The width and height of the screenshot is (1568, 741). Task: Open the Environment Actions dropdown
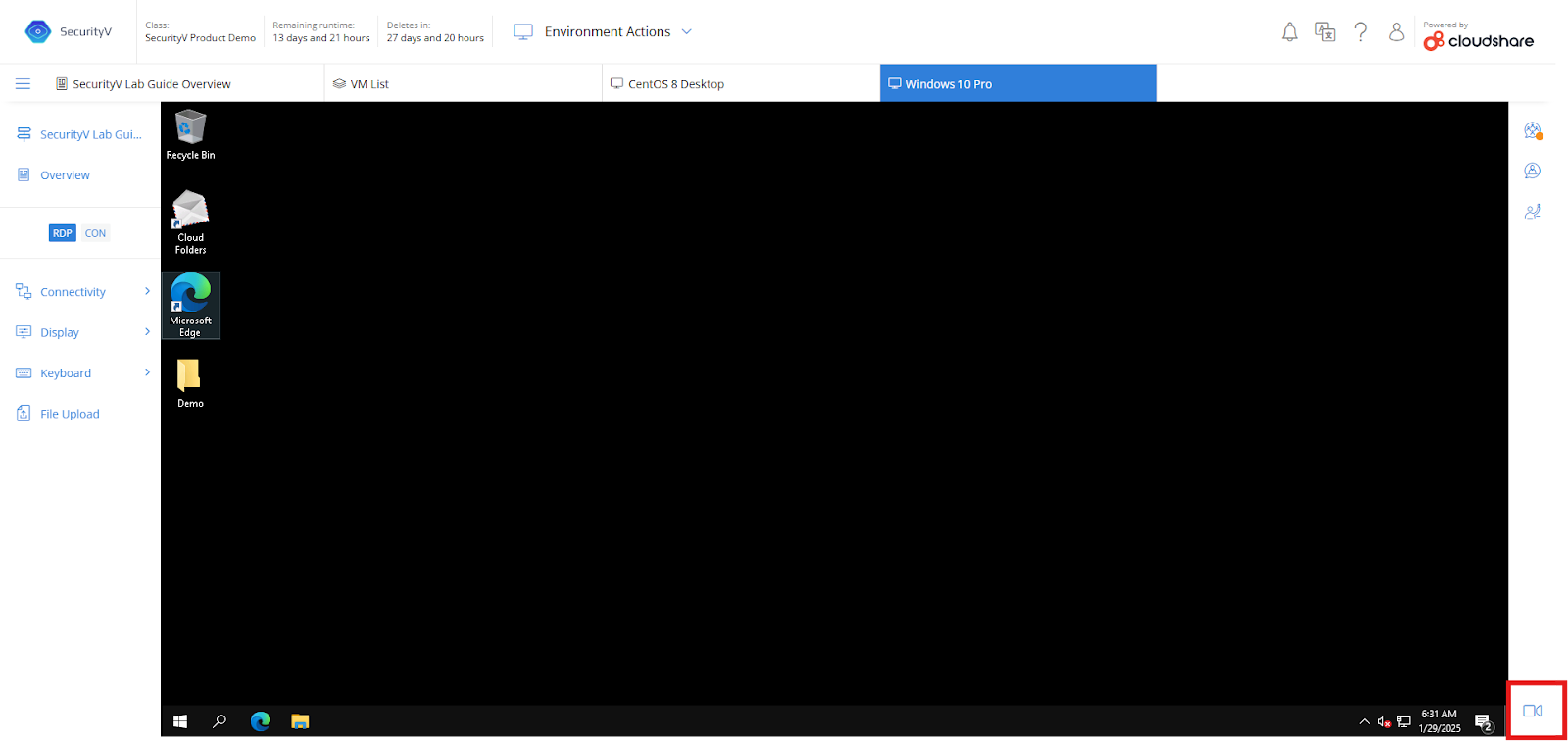click(605, 32)
